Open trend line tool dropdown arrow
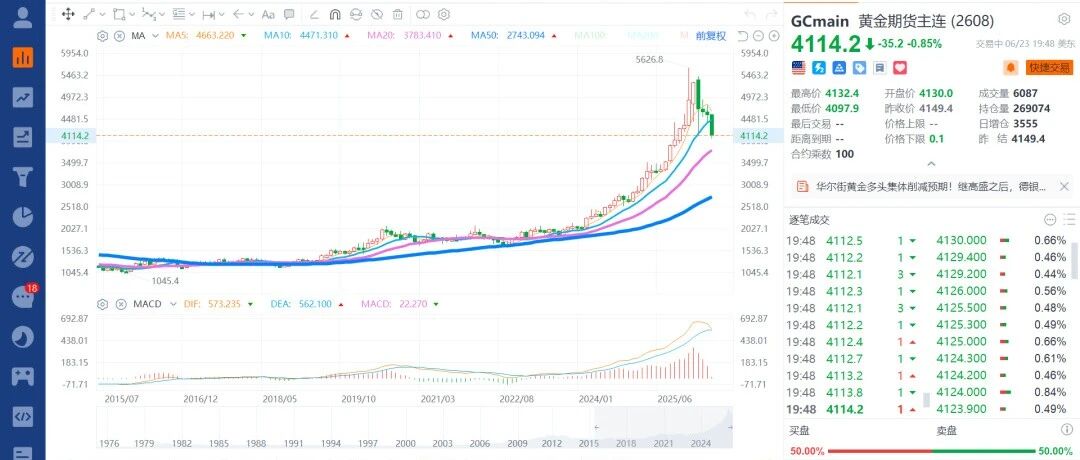 (103, 14)
